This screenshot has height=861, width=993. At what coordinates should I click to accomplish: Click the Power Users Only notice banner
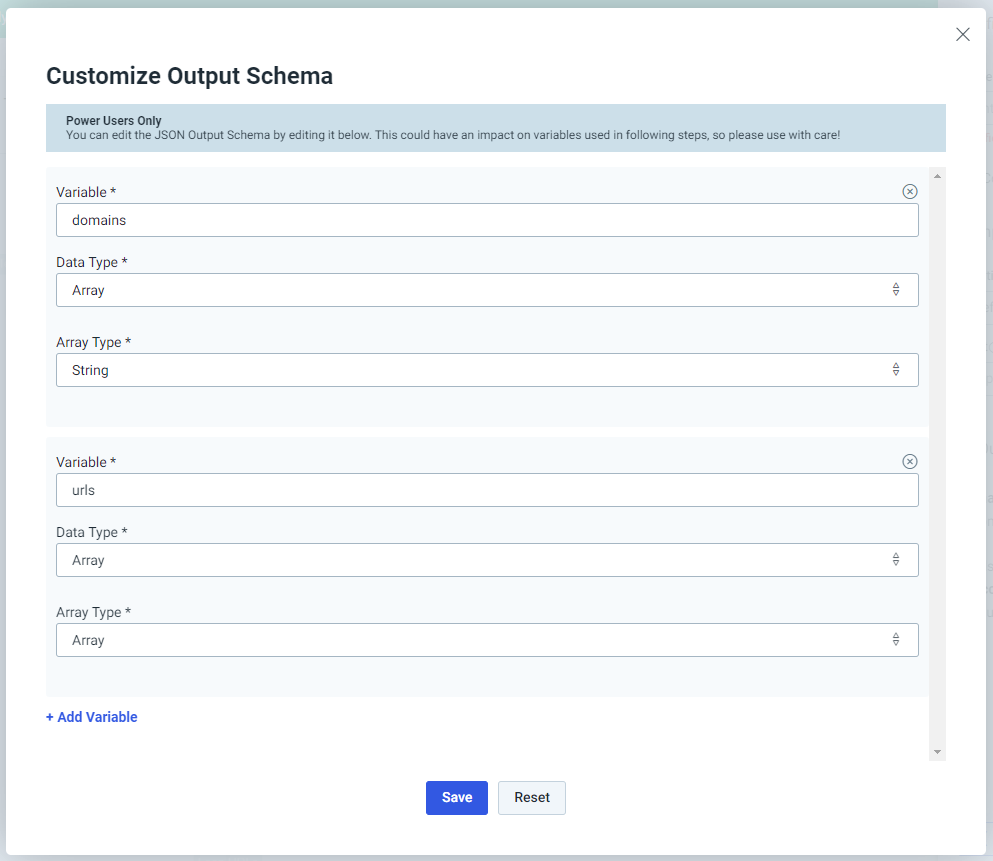point(496,128)
